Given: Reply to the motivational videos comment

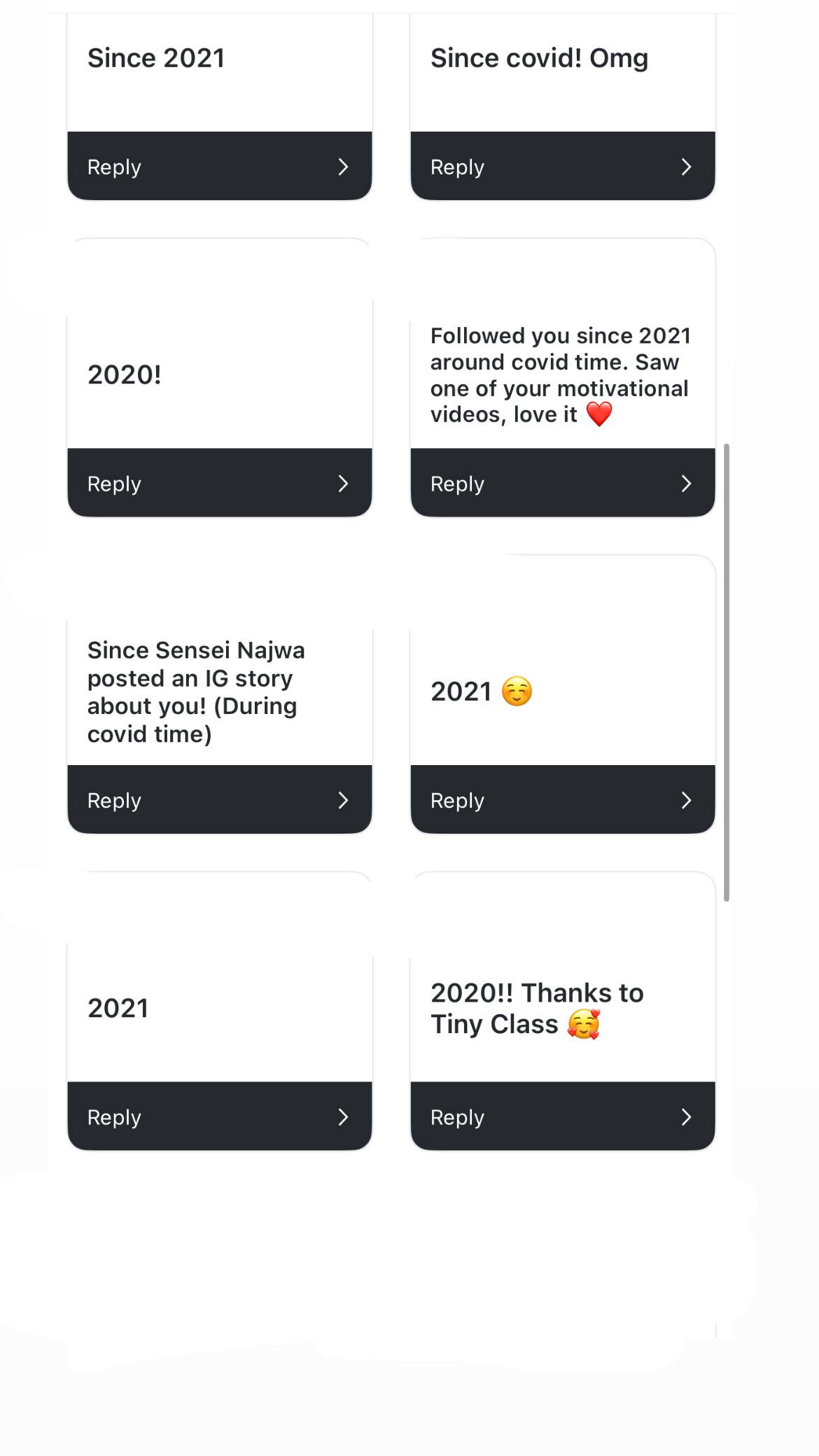Looking at the screenshot, I should coord(458,484).
